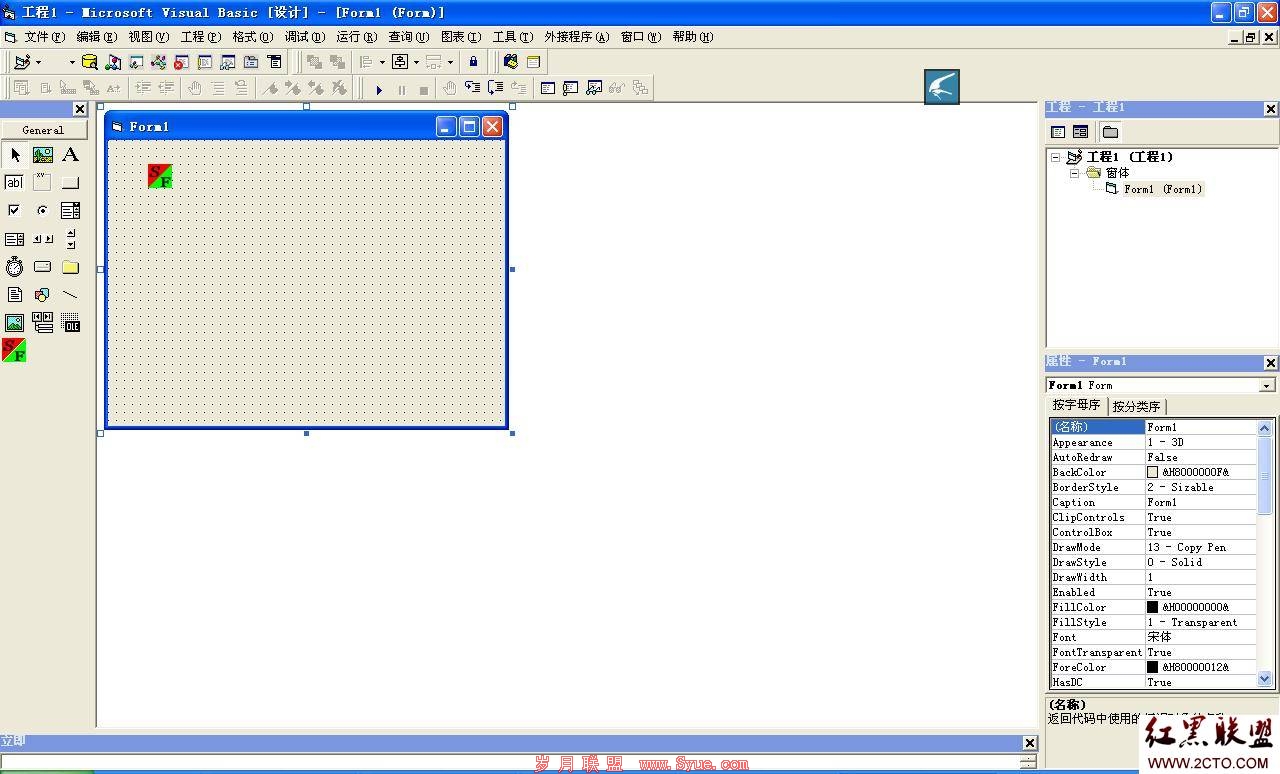
Task: Select the PictureBox control tool
Action: coord(42,155)
